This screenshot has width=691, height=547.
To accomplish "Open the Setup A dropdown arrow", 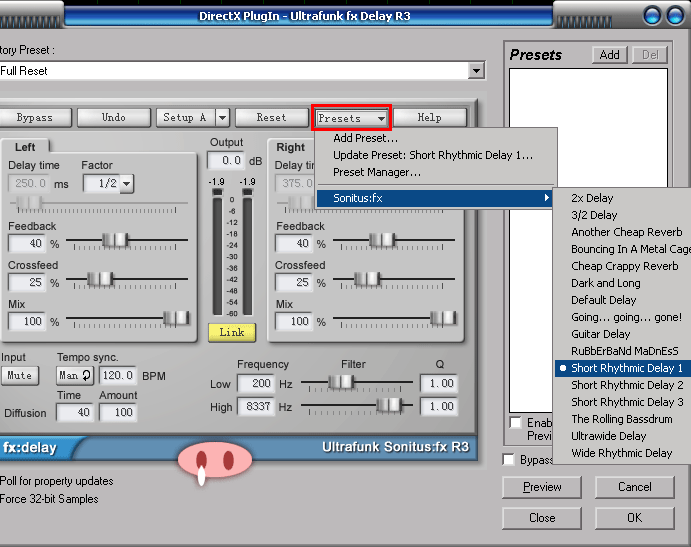I will click(x=222, y=118).
